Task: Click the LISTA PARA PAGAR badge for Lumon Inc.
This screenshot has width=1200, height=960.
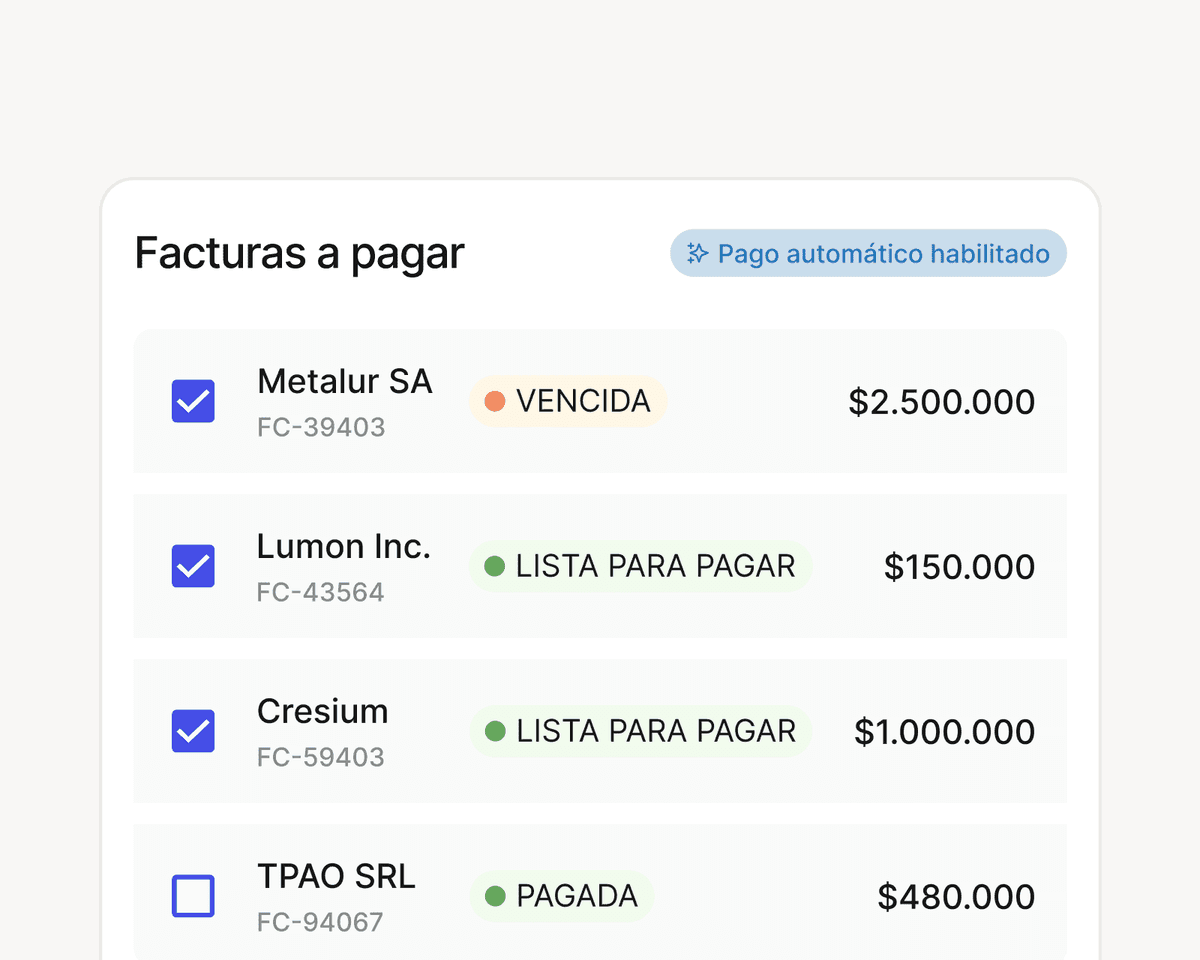Action: 640,566
